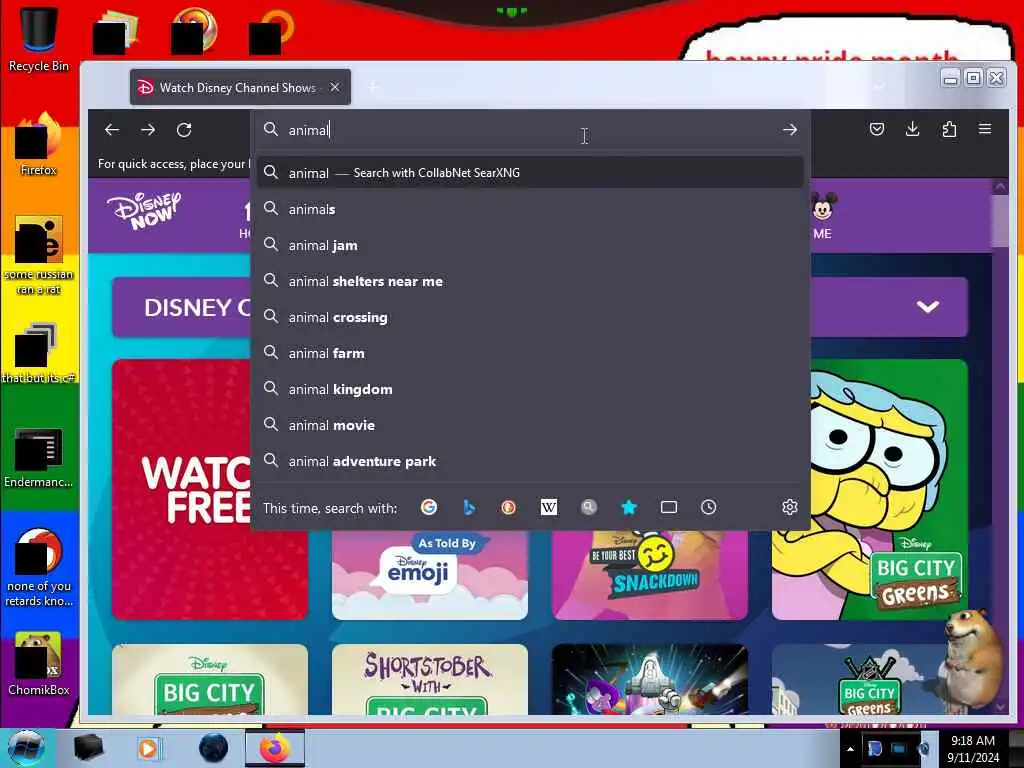Search this time with DuckDuckGo
This screenshot has width=1024, height=768.
click(x=508, y=507)
